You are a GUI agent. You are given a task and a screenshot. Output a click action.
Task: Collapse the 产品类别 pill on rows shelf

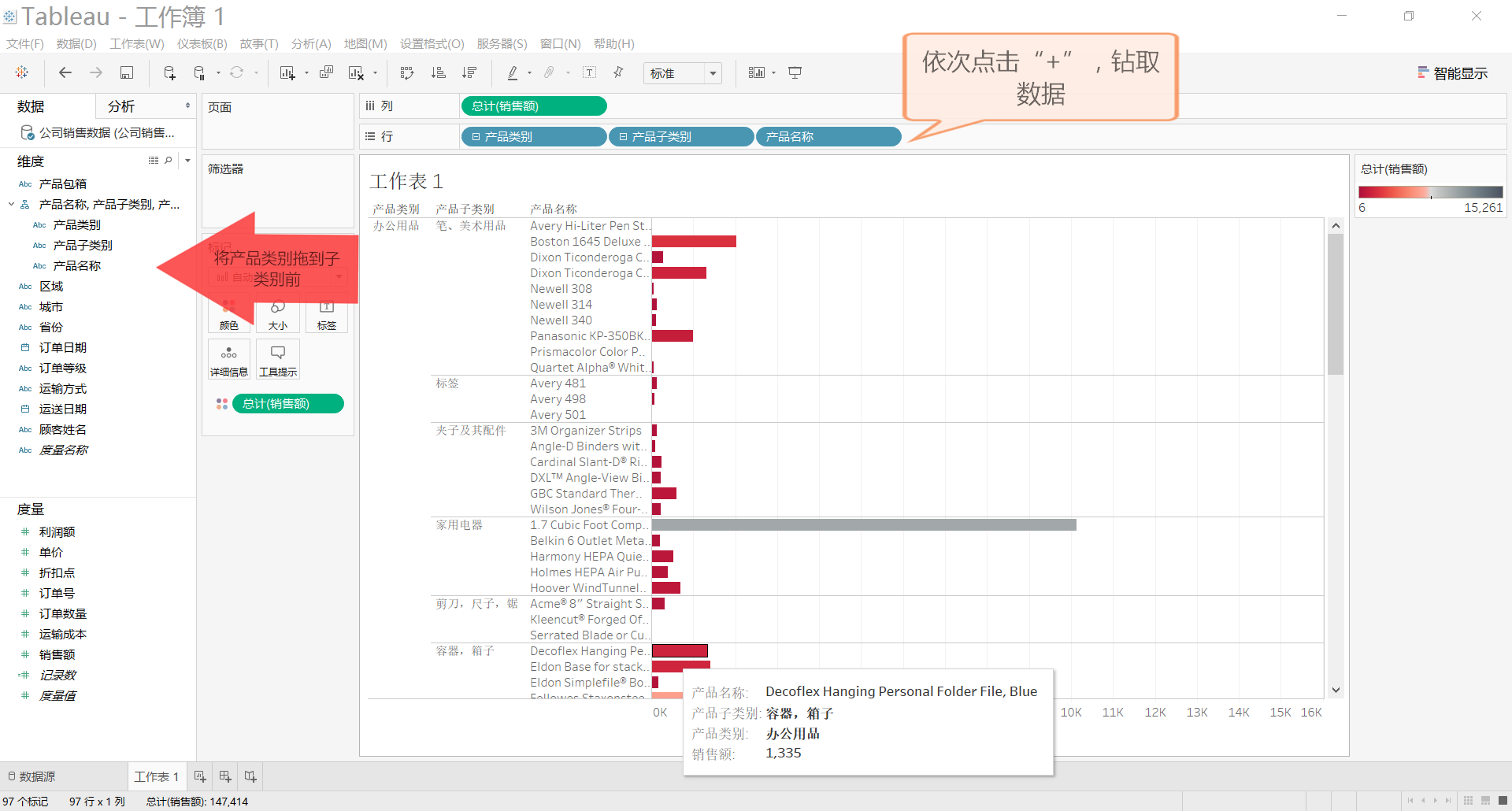pyautogui.click(x=476, y=137)
